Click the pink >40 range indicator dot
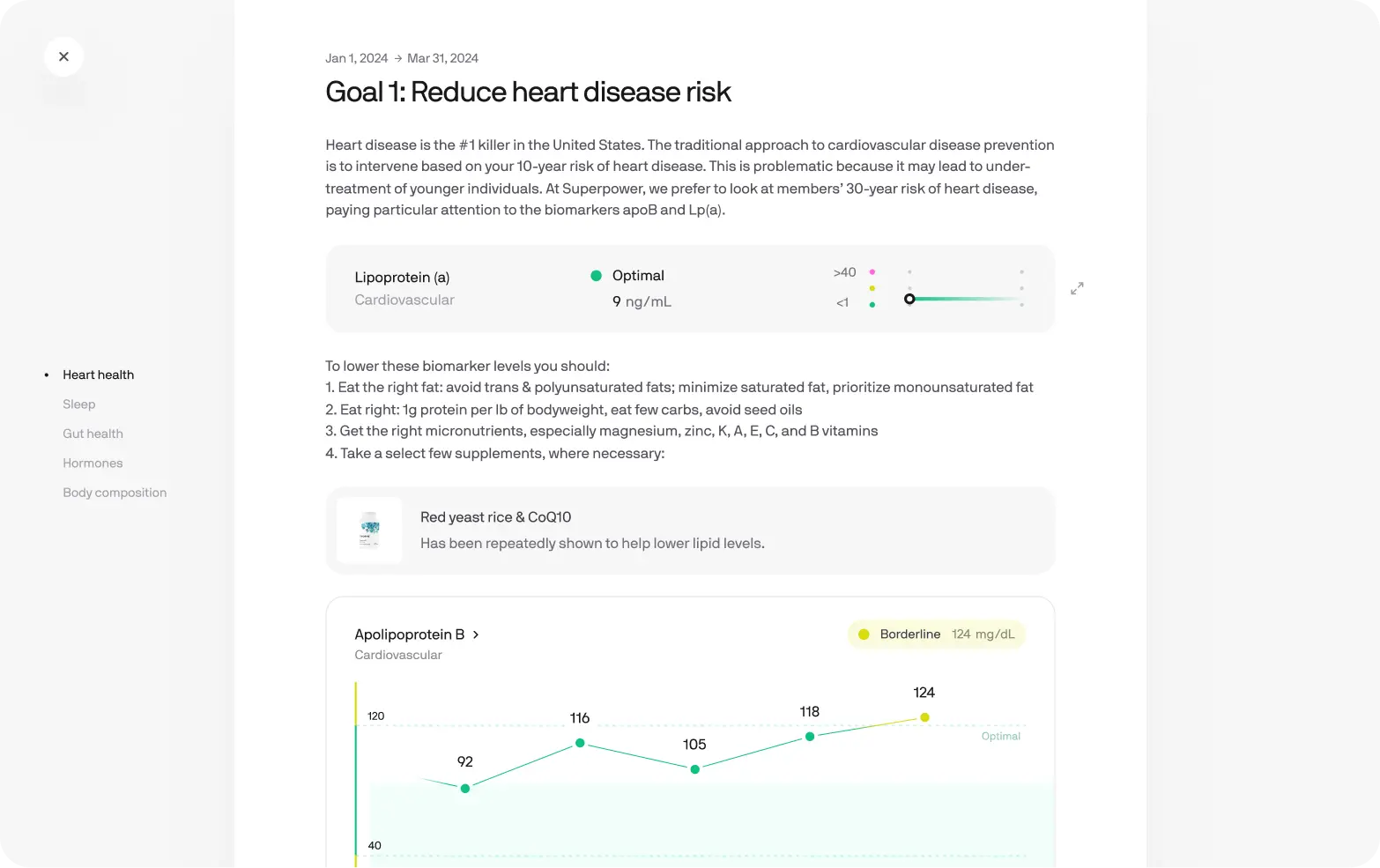Viewport: 1380px width, 868px height. click(x=872, y=272)
